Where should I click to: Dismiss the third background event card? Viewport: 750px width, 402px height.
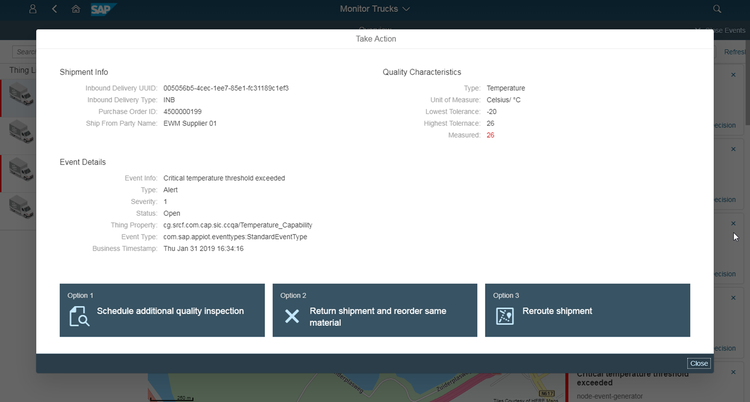pos(733,223)
